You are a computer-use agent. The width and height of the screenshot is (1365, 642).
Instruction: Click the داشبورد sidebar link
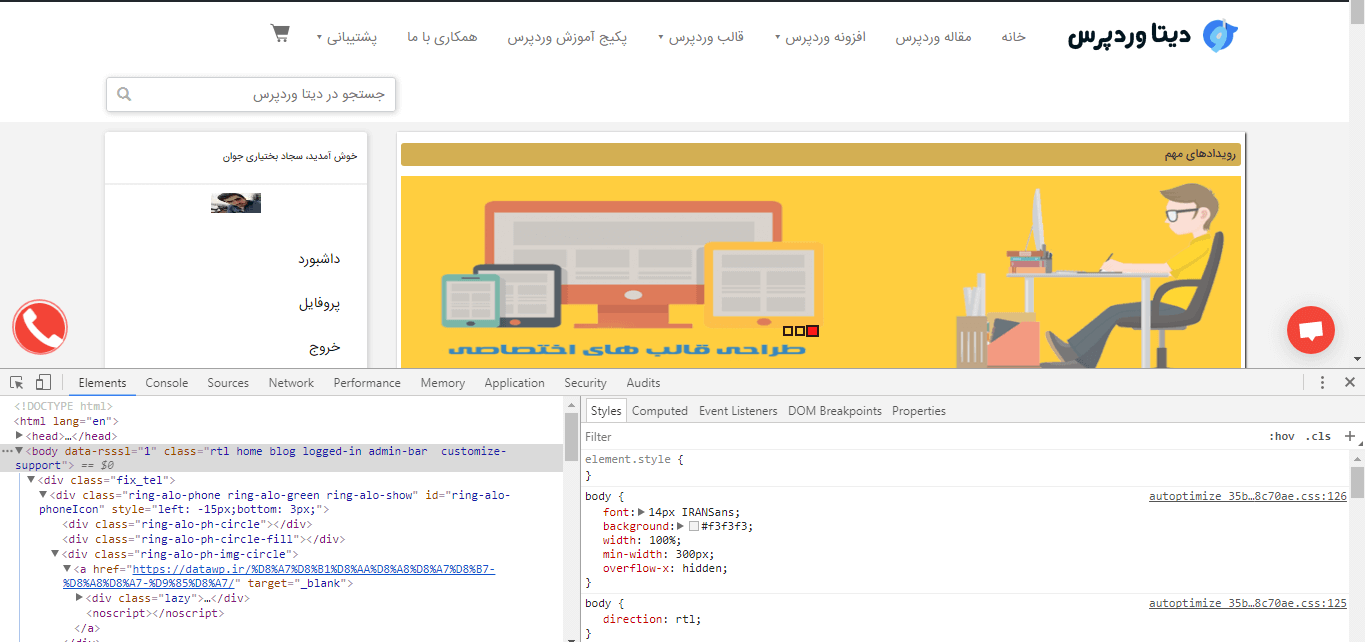click(x=318, y=259)
